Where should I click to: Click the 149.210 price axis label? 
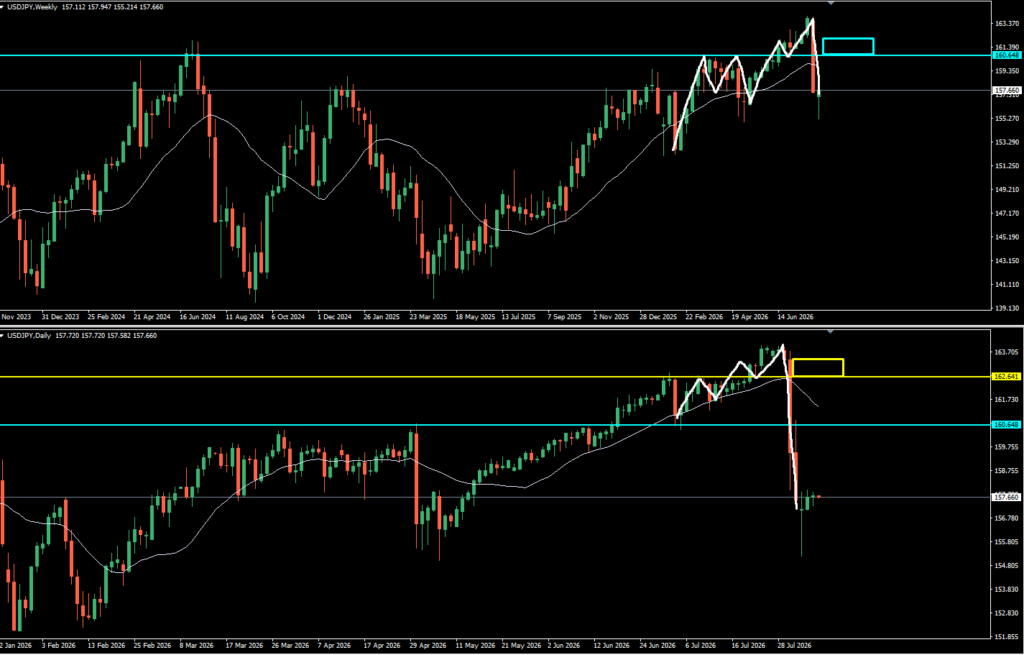coord(1006,190)
